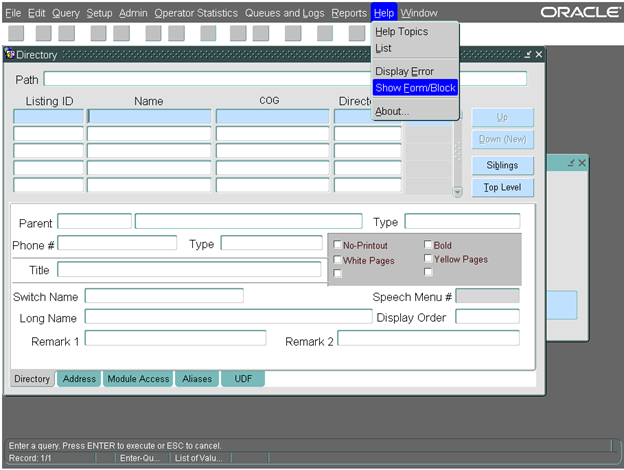Viewport: 624px width, 470px height.
Task: Check the Bold checkbox
Action: [428, 244]
